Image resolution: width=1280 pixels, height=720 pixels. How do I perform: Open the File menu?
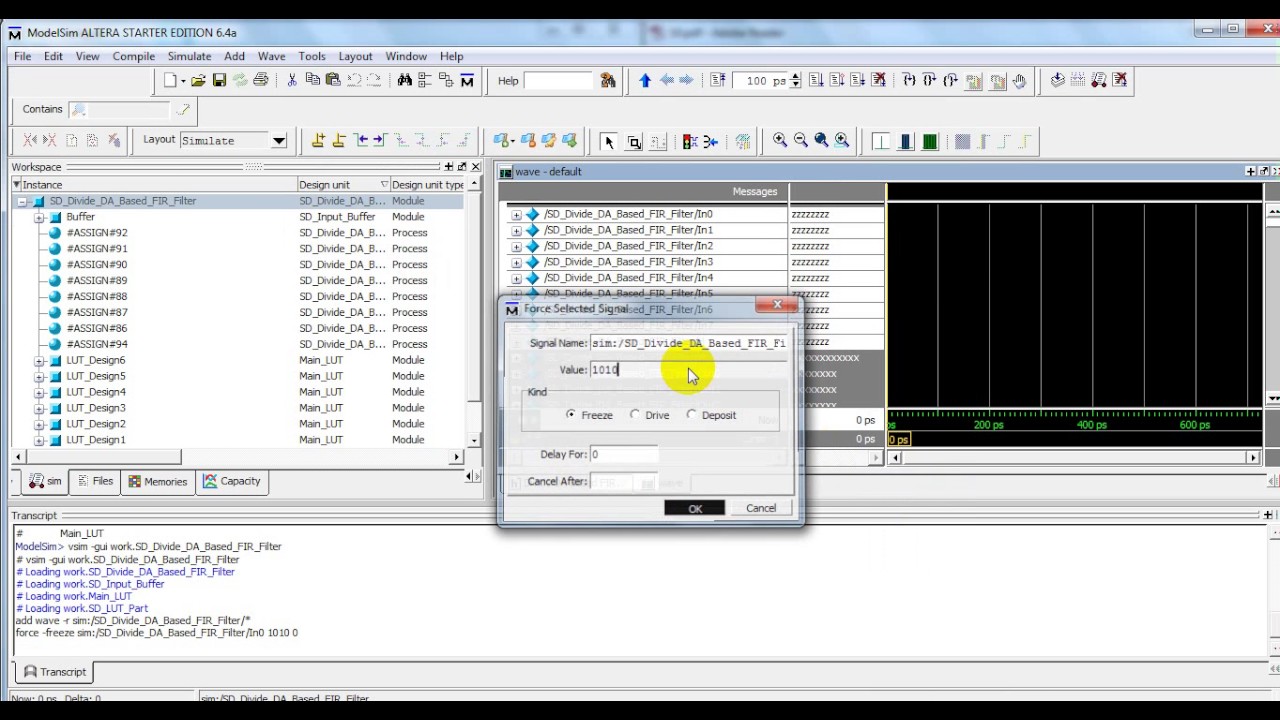(22, 56)
